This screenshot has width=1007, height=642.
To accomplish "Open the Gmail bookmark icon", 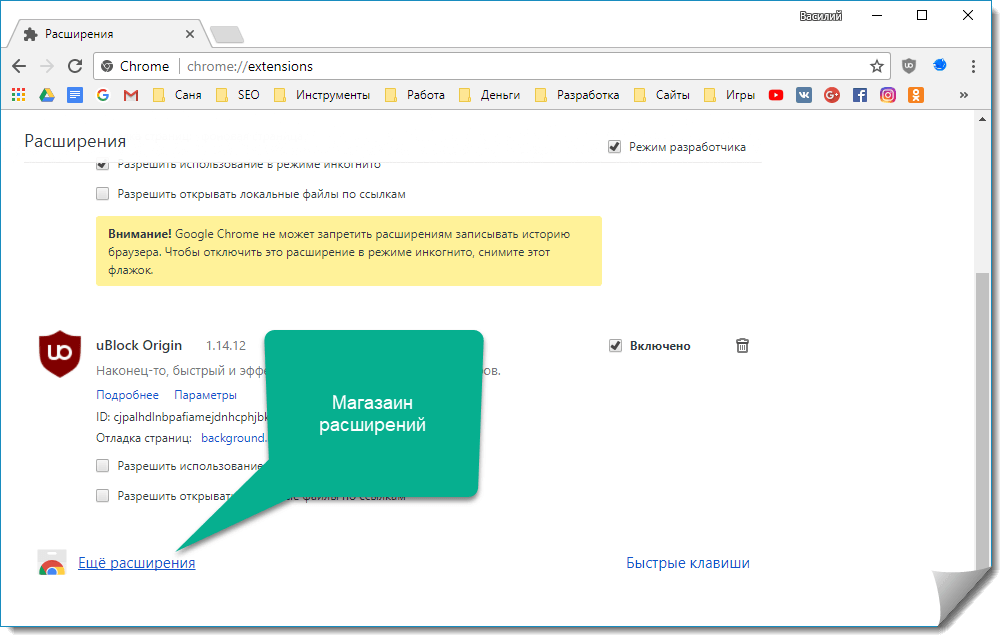I will 130,95.
